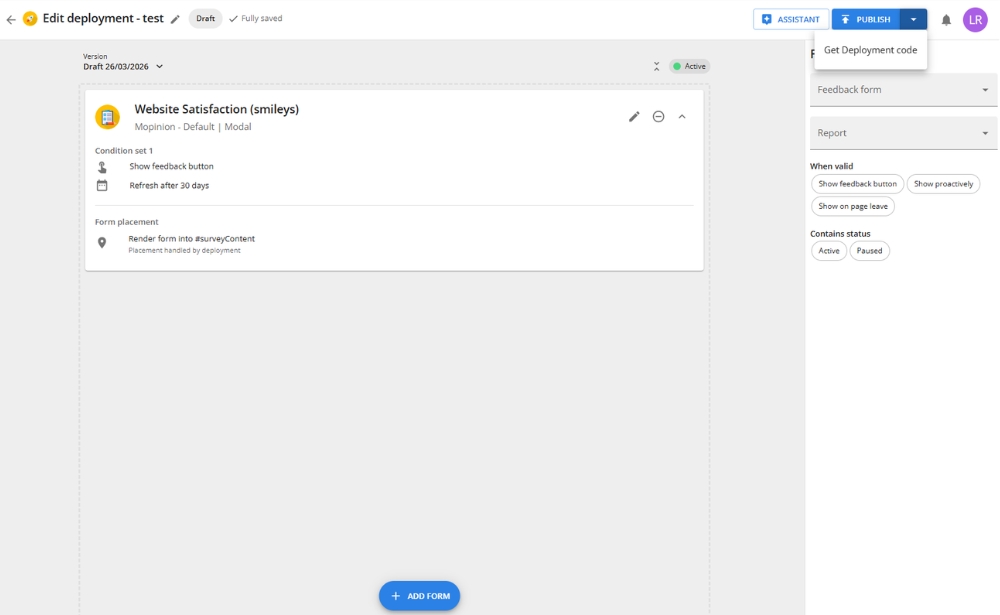The image size is (1000, 615).
Task: Click the green Active status indicator
Action: [x=690, y=65]
